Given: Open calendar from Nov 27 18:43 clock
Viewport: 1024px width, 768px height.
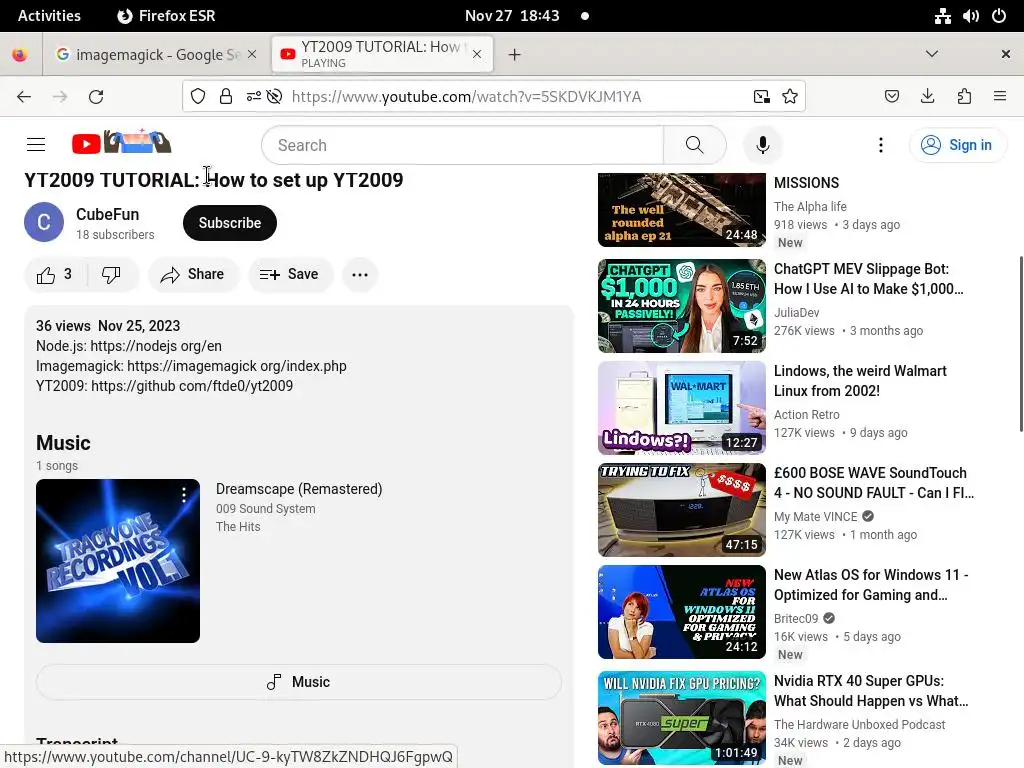Looking at the screenshot, I should pos(512,16).
